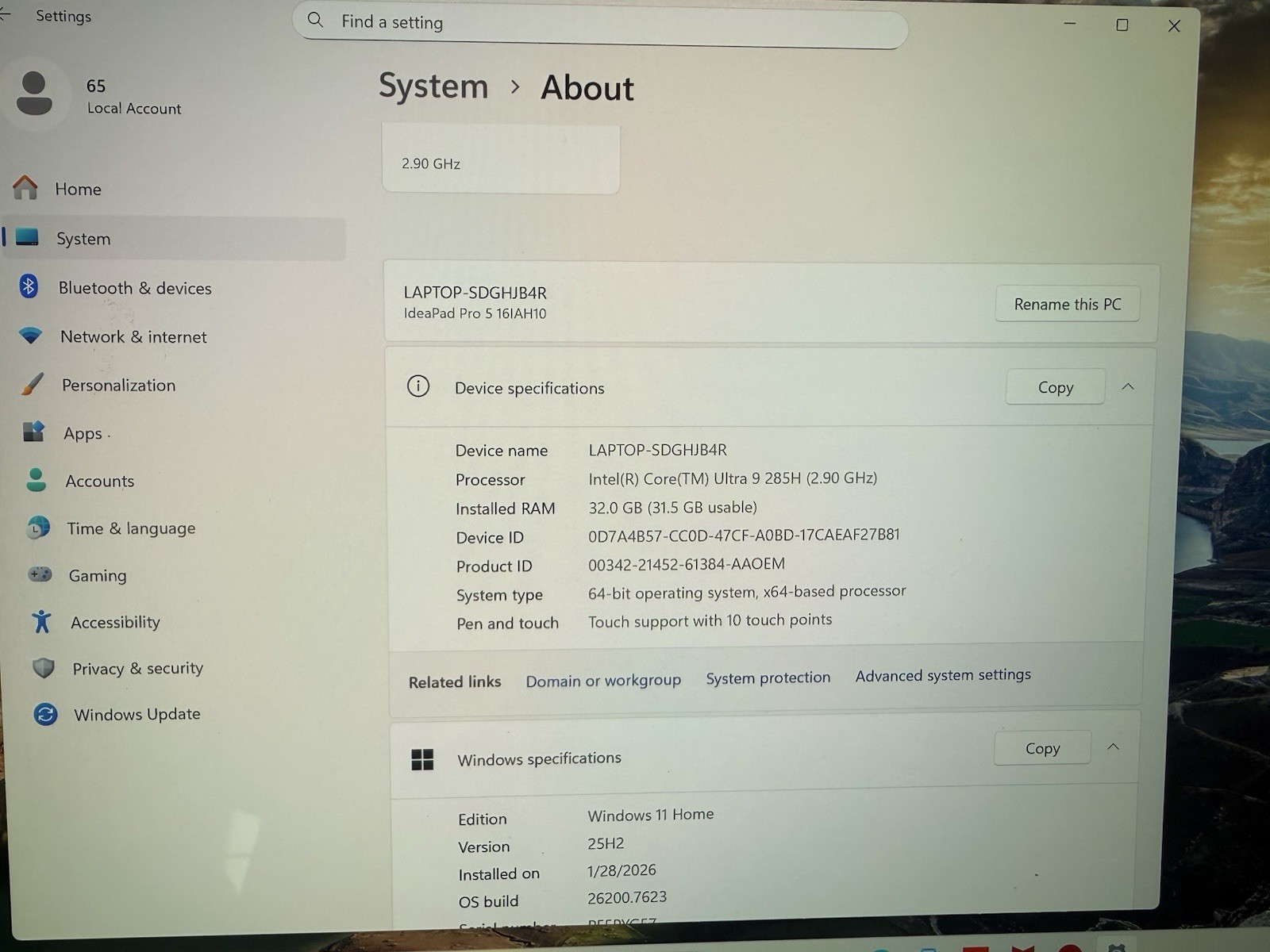Click the search magnifier icon
The image size is (1270, 952).
[x=315, y=20]
